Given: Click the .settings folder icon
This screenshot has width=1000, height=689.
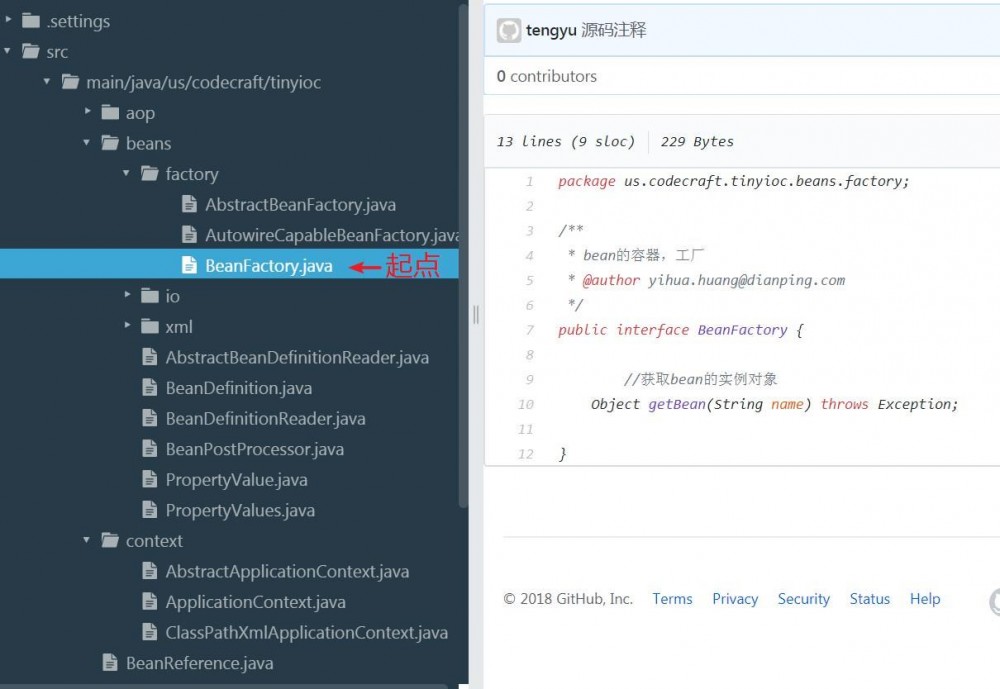Looking at the screenshot, I should [x=31, y=20].
